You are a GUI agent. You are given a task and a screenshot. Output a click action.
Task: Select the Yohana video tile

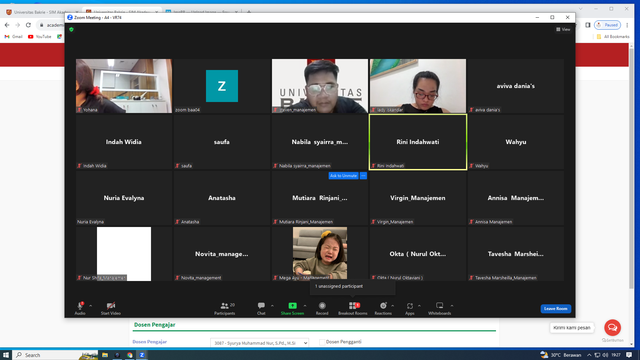tap(124, 86)
